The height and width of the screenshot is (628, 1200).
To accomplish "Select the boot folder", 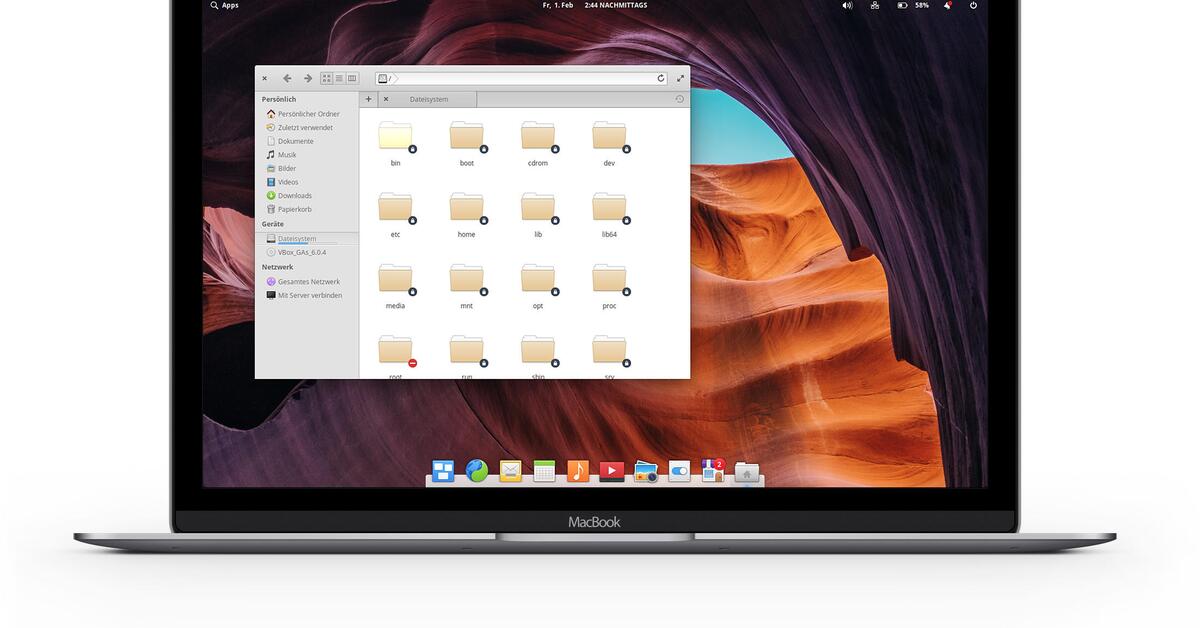I will 467,142.
